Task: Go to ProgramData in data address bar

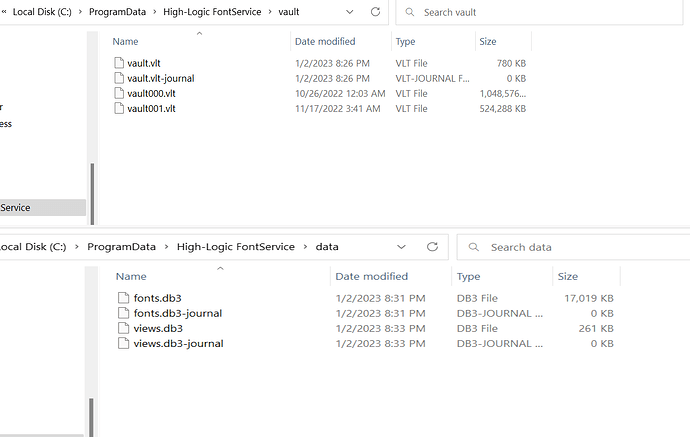Action: (121, 247)
